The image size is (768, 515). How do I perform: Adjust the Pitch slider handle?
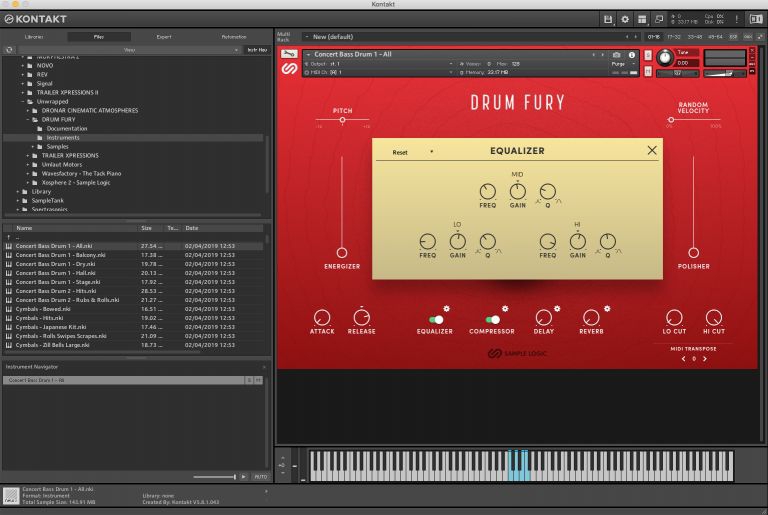(x=342, y=120)
